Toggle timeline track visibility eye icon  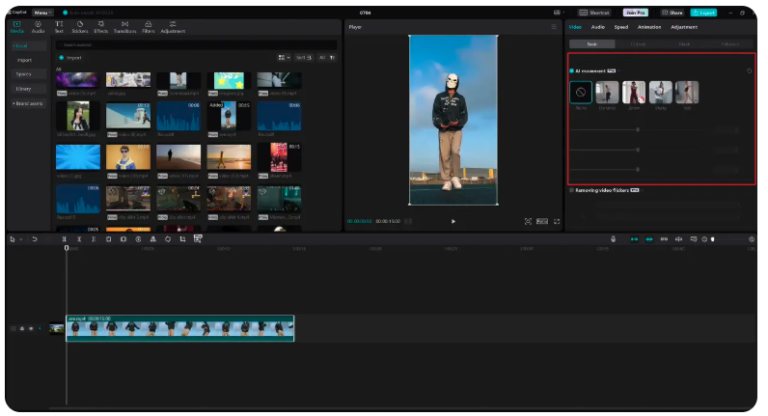tap(31, 328)
